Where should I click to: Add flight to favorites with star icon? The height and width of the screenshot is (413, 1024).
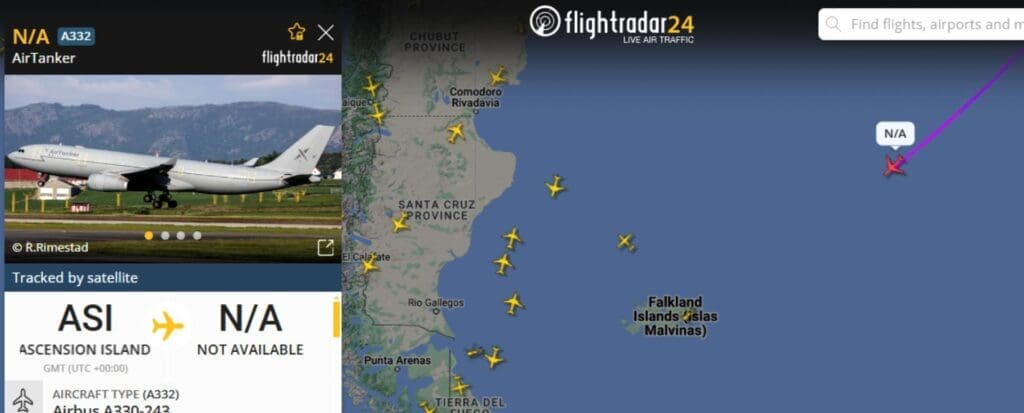(296, 31)
